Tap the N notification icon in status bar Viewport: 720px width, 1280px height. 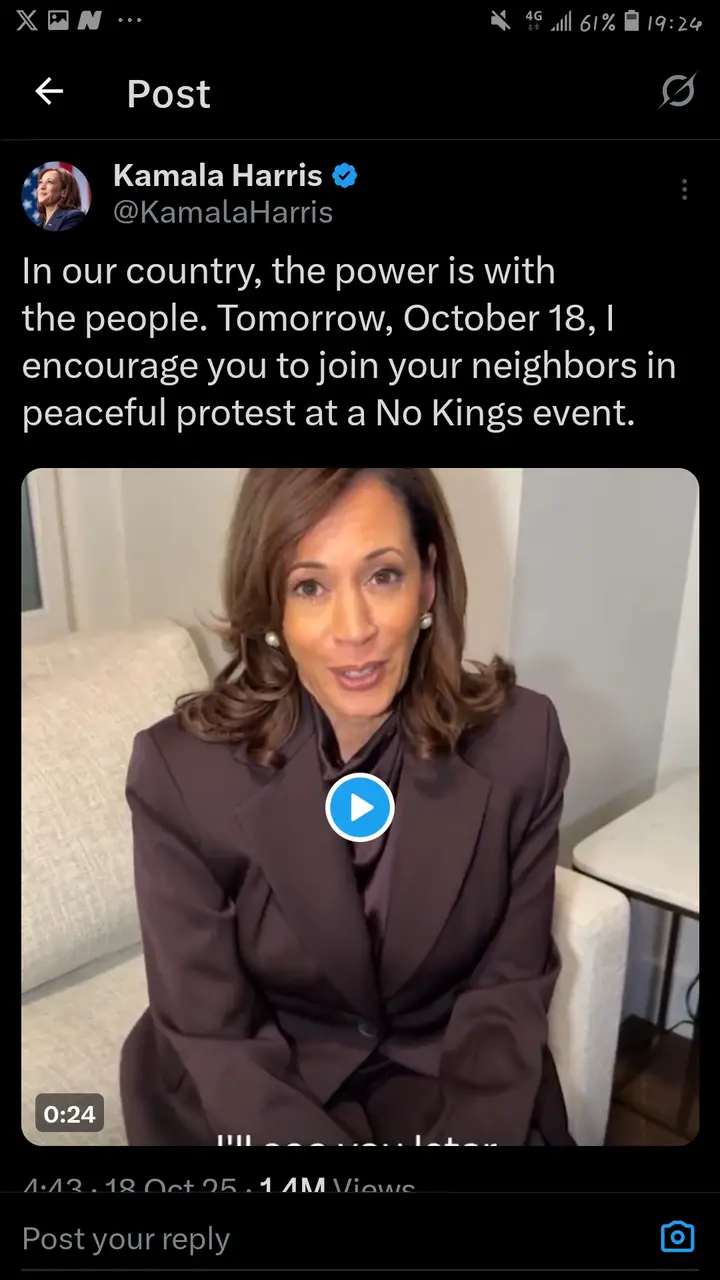tap(89, 22)
